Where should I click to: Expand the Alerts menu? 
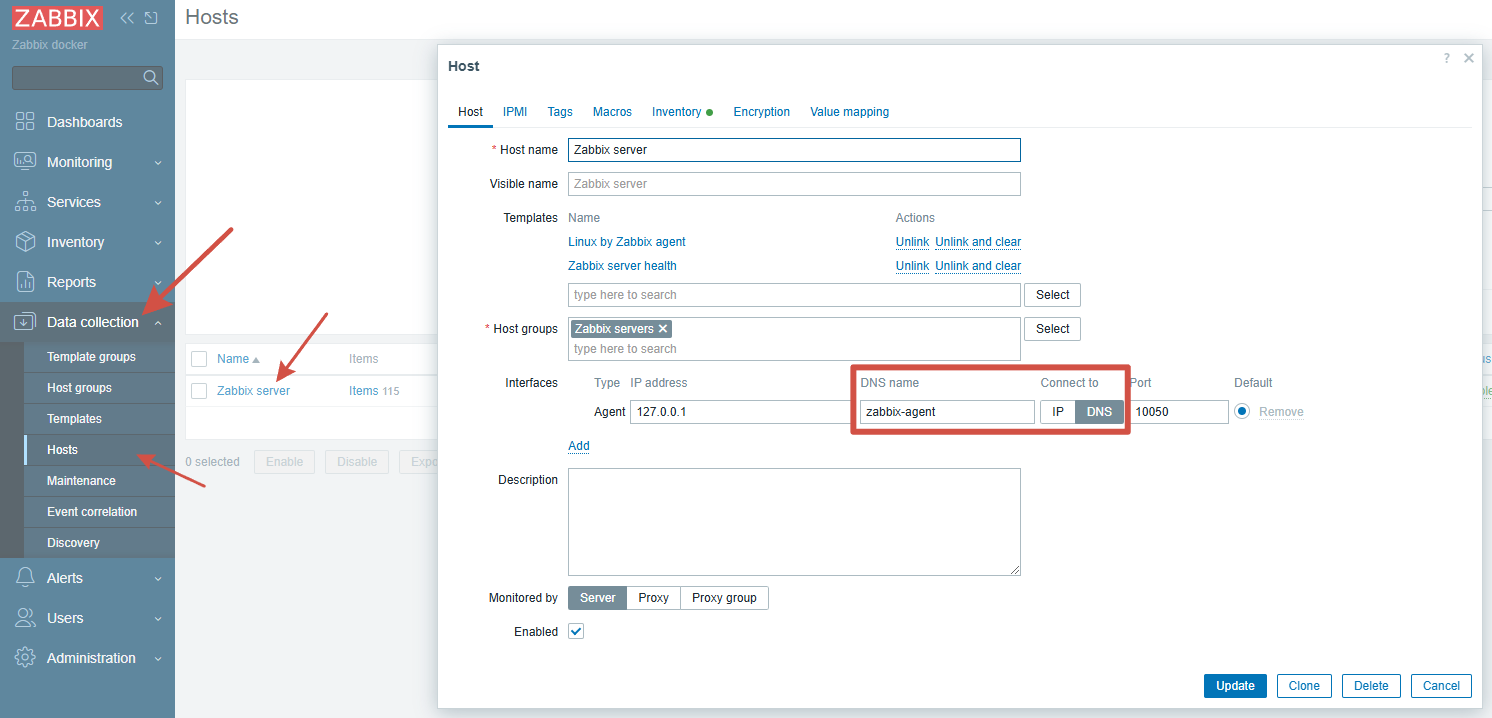(157, 578)
